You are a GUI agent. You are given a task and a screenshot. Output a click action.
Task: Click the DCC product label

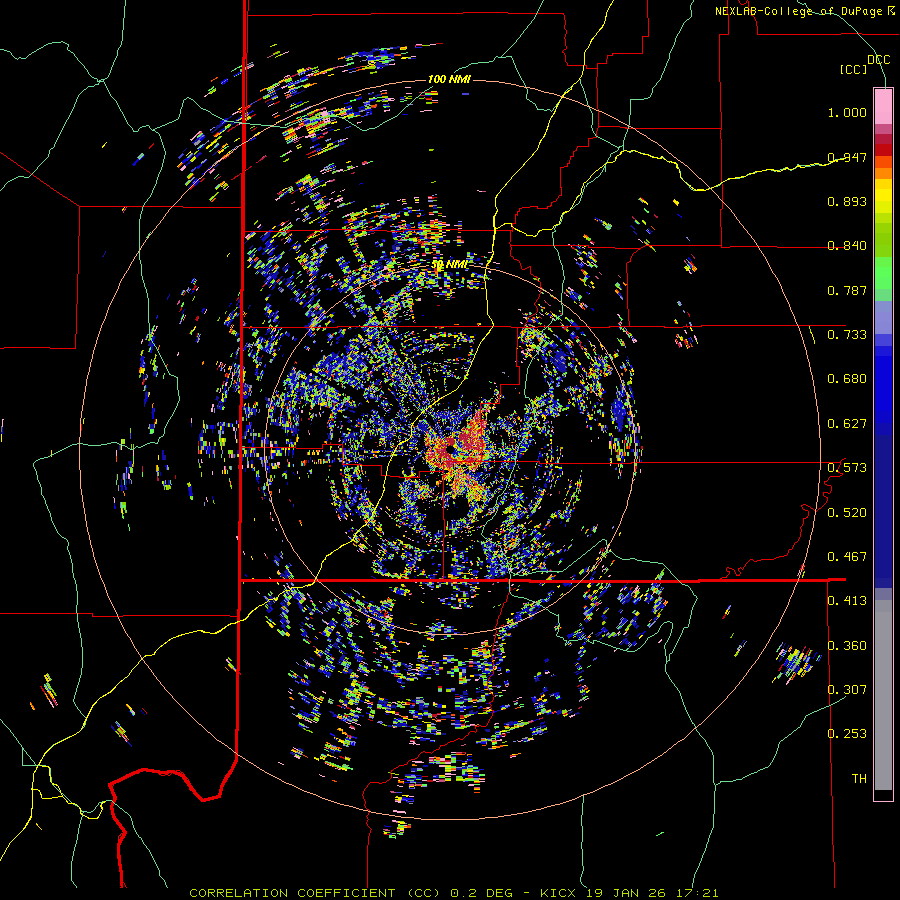pos(878,60)
